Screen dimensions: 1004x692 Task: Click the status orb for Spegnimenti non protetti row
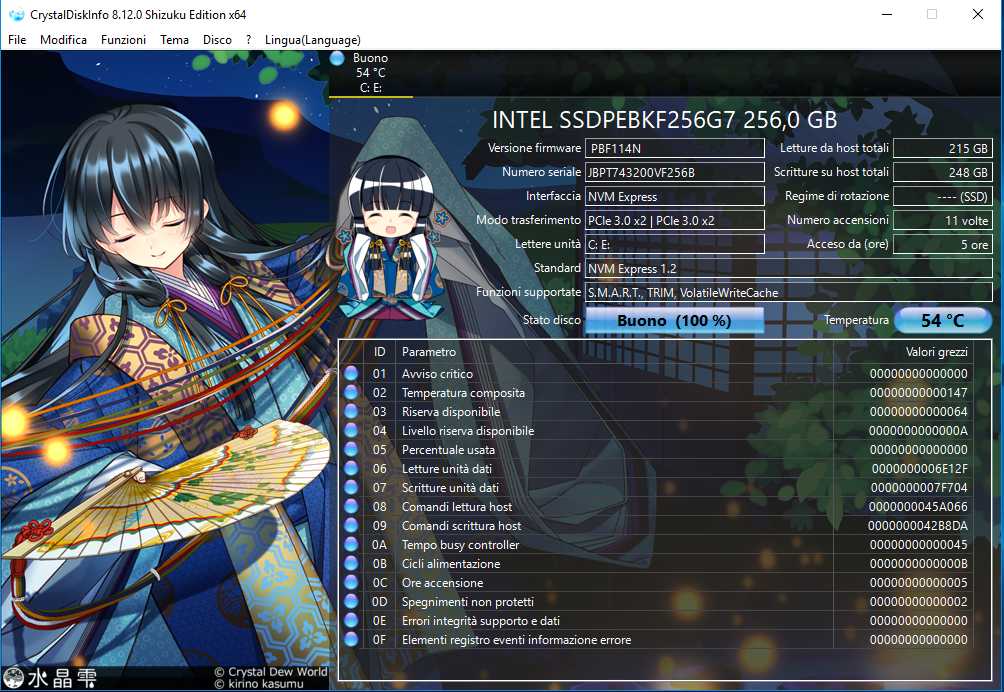click(x=351, y=601)
